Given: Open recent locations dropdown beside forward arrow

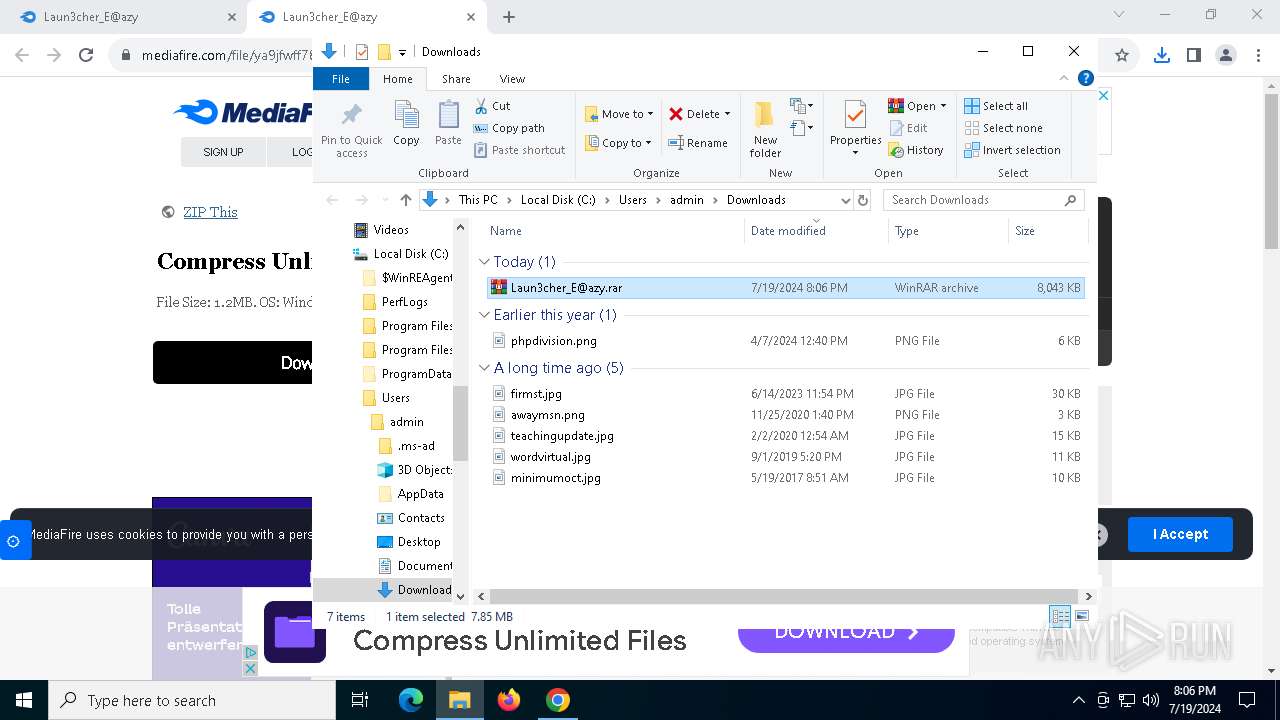Looking at the screenshot, I should (x=383, y=200).
